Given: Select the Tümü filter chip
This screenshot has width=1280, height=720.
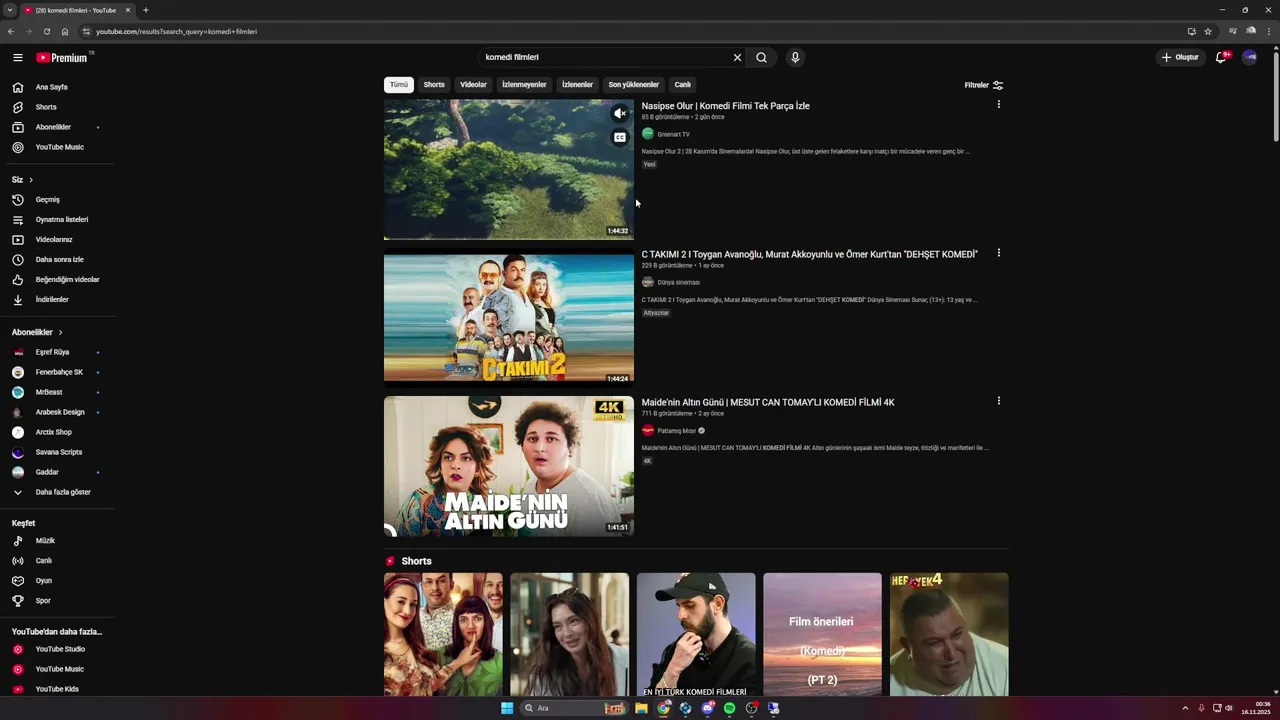Looking at the screenshot, I should point(399,85).
